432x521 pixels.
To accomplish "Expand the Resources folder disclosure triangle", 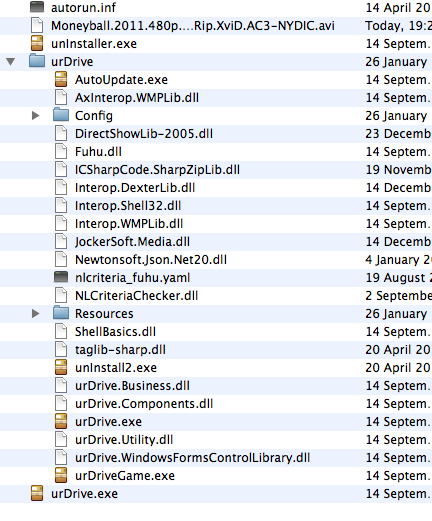I will point(36,314).
